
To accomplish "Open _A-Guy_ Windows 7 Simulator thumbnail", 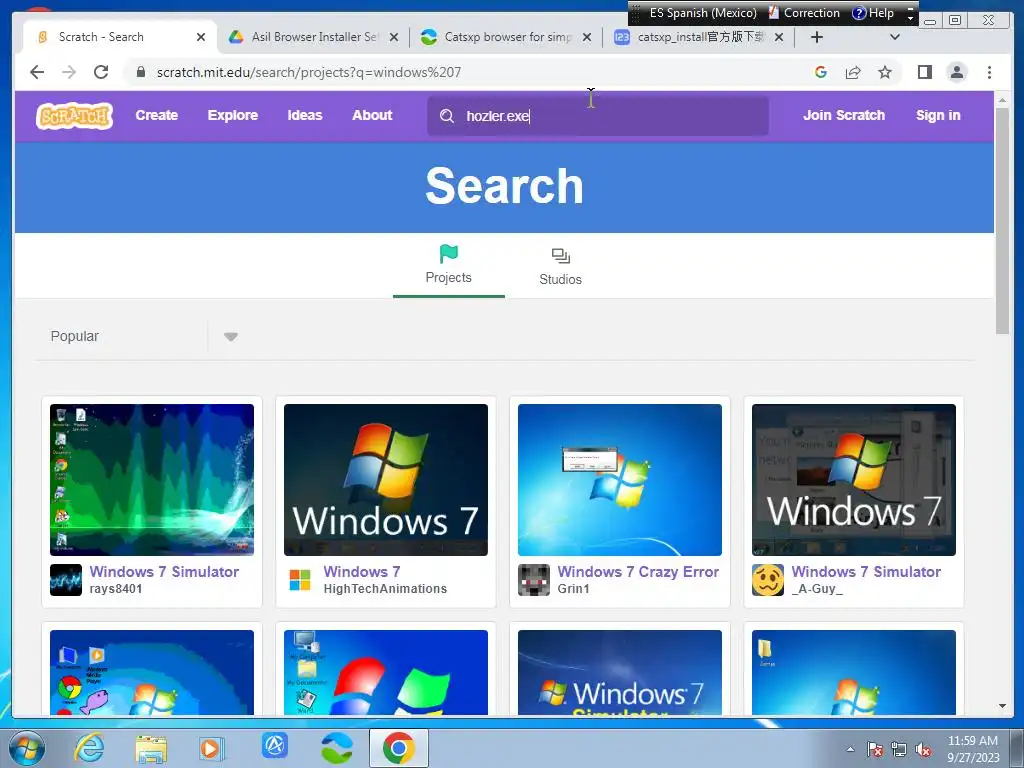I will (854, 480).
